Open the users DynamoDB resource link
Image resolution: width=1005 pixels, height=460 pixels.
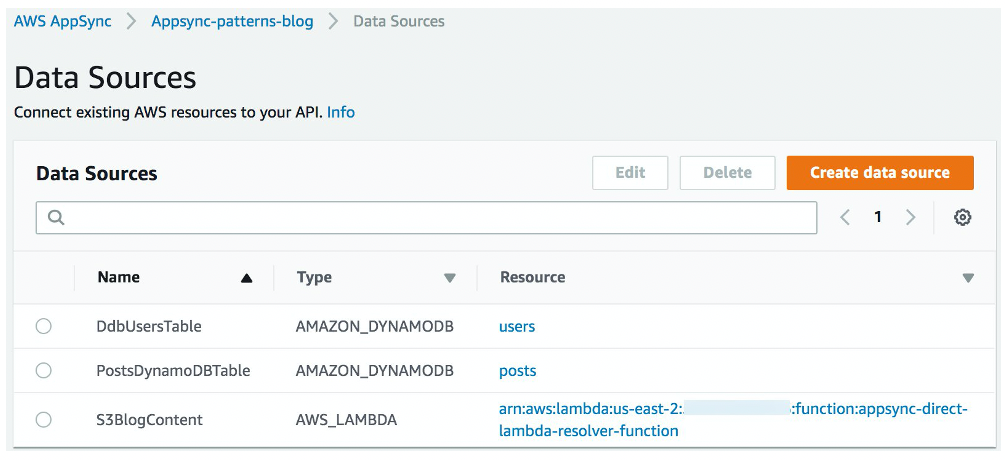[x=517, y=326]
